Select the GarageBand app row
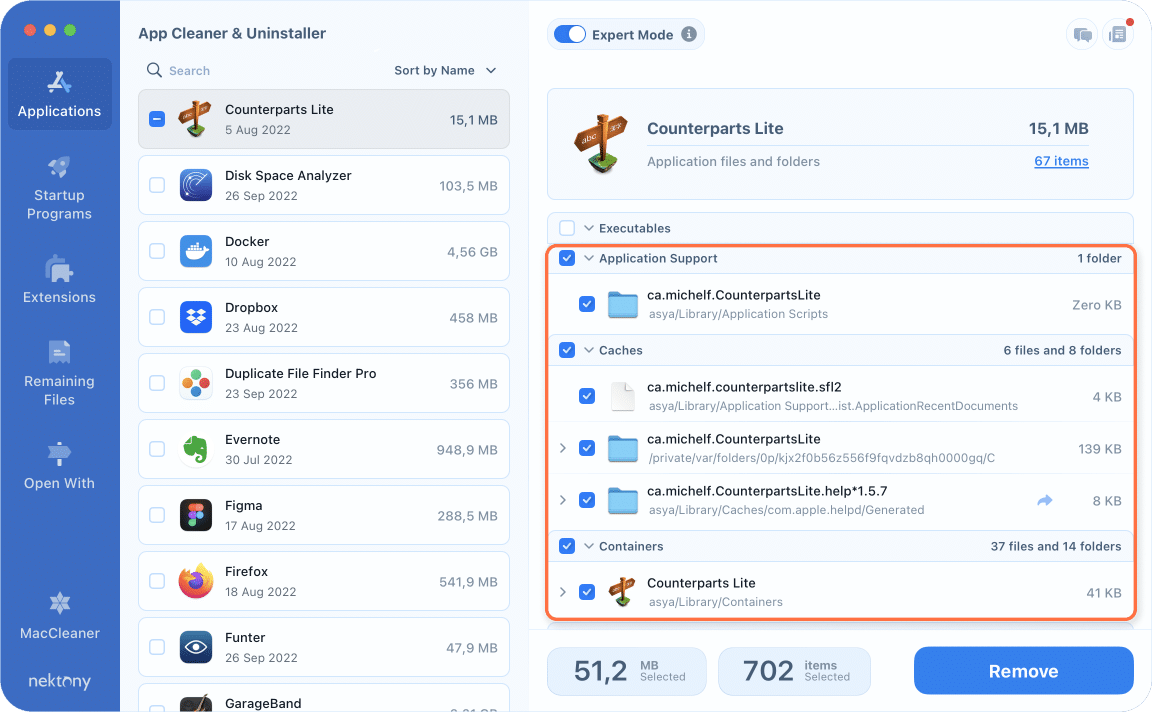Screen dimensions: 1152x712 coord(324,698)
